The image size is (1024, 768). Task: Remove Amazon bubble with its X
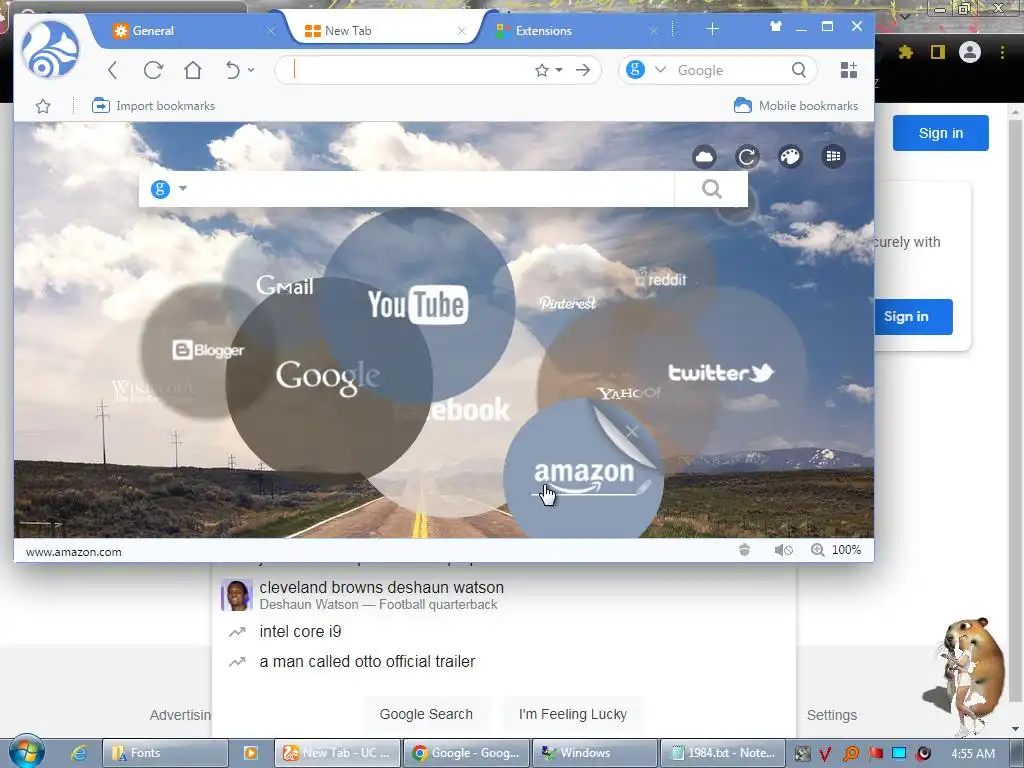(632, 431)
